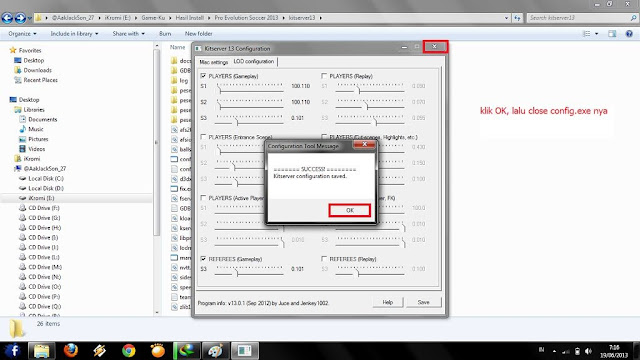The height and width of the screenshot is (360, 640).
Task: Enable PLAYERS (Cutscenes, Highlights) checkbox
Action: 324,137
